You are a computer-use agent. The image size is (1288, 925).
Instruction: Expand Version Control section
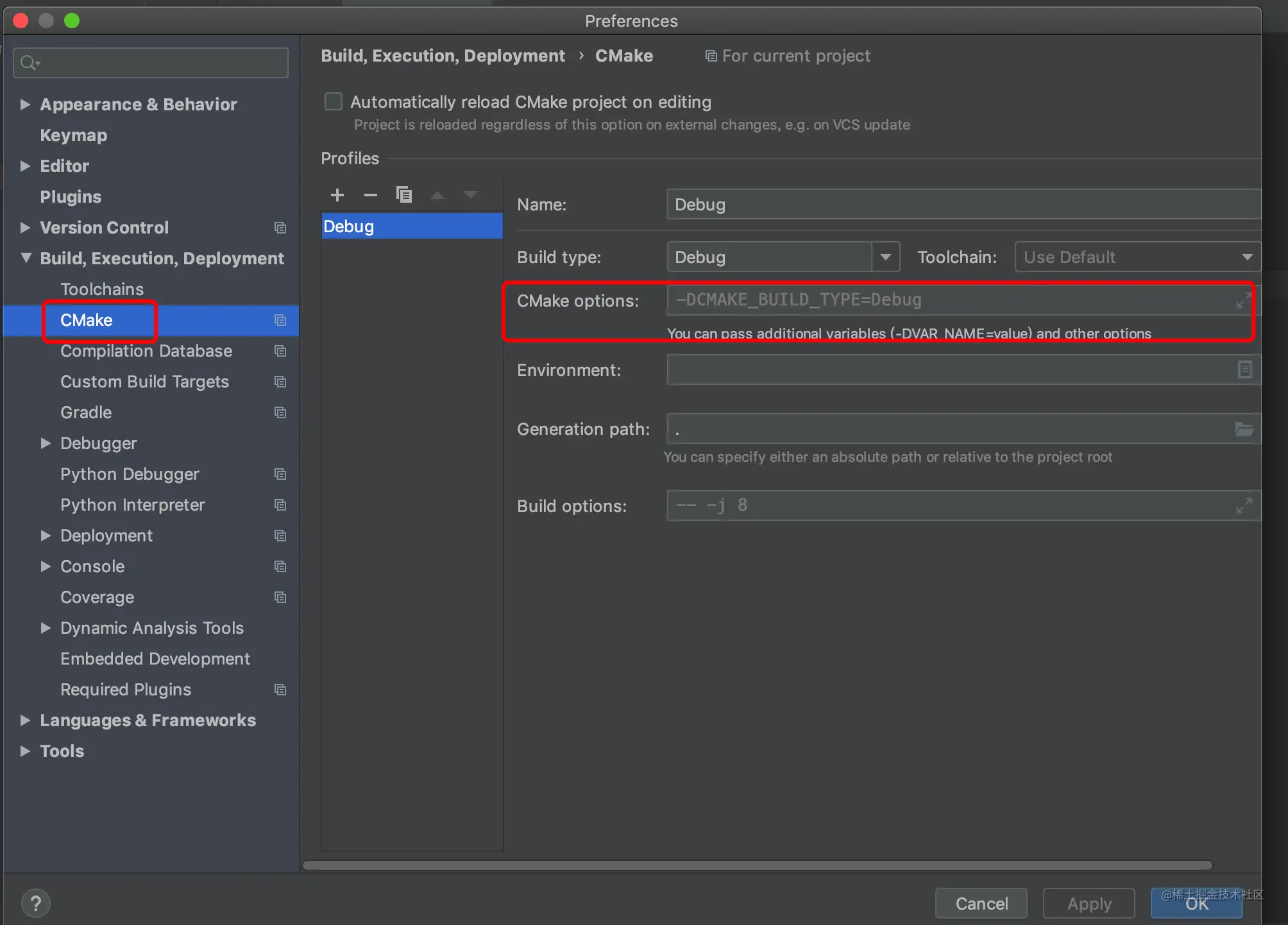click(25, 227)
